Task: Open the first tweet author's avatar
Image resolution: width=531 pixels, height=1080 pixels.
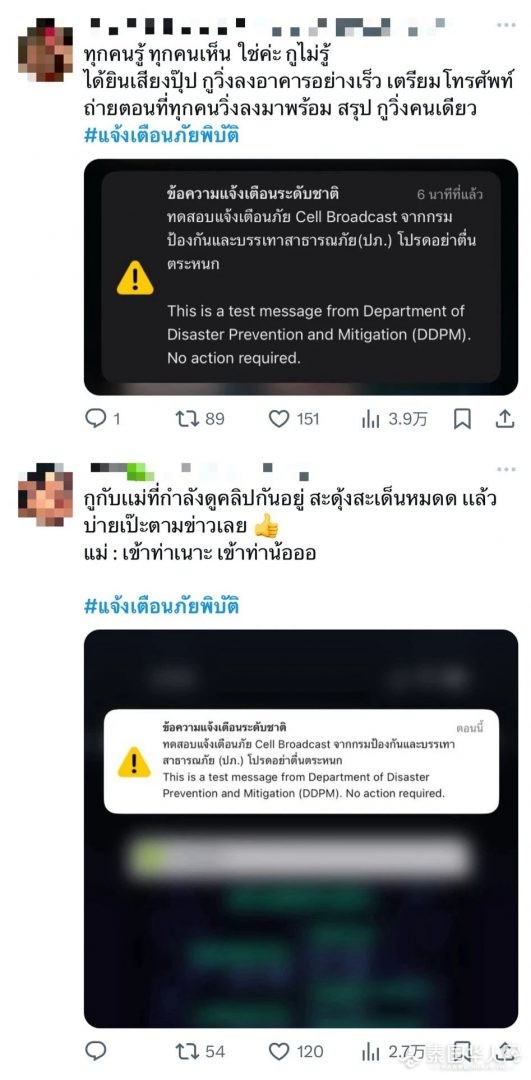Action: click(45, 50)
